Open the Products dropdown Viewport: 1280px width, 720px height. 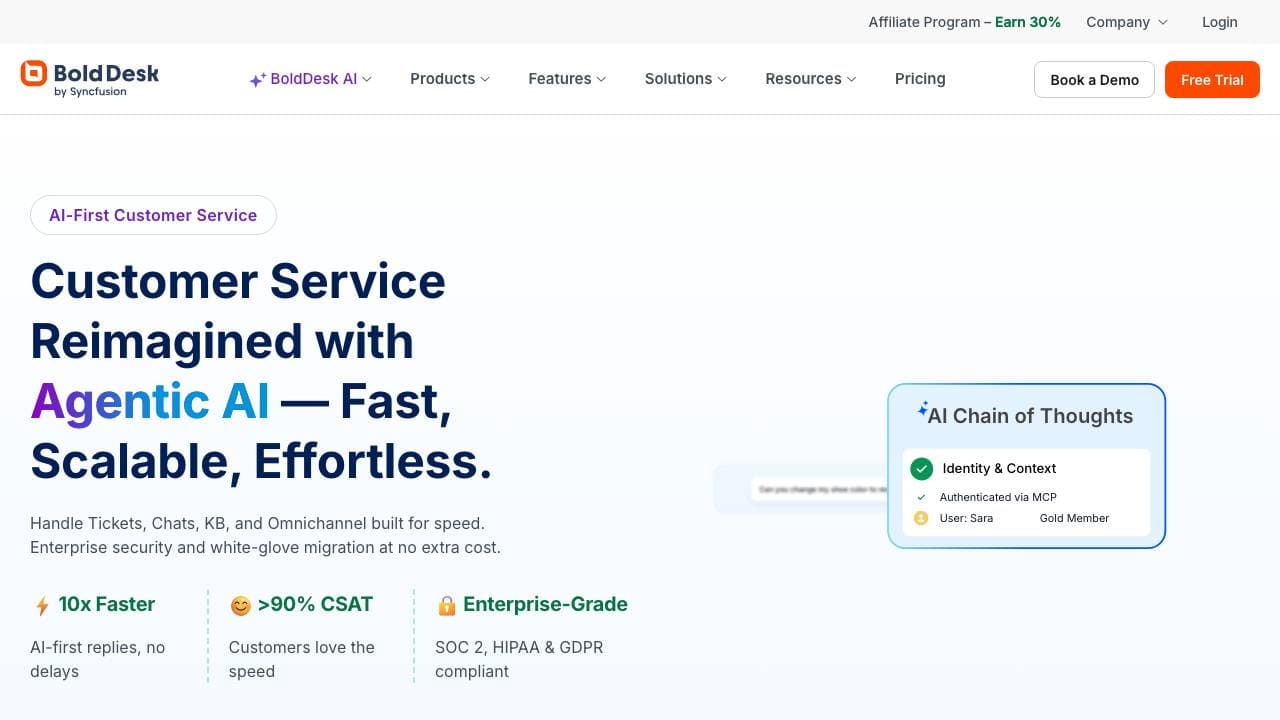click(448, 79)
